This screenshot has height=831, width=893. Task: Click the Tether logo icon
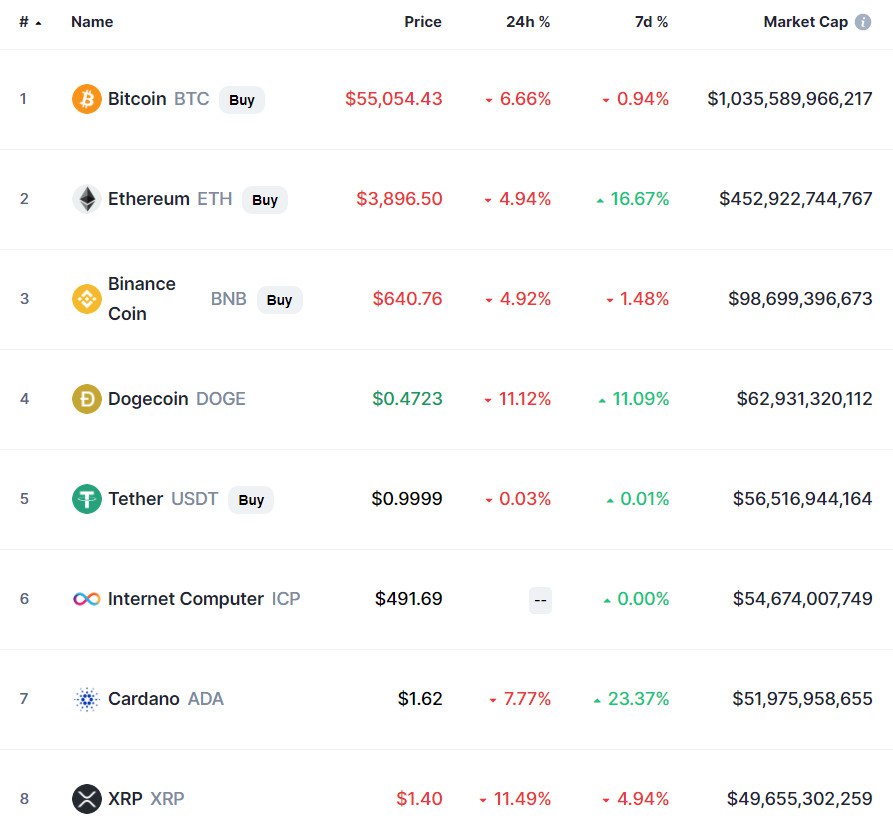[87, 499]
